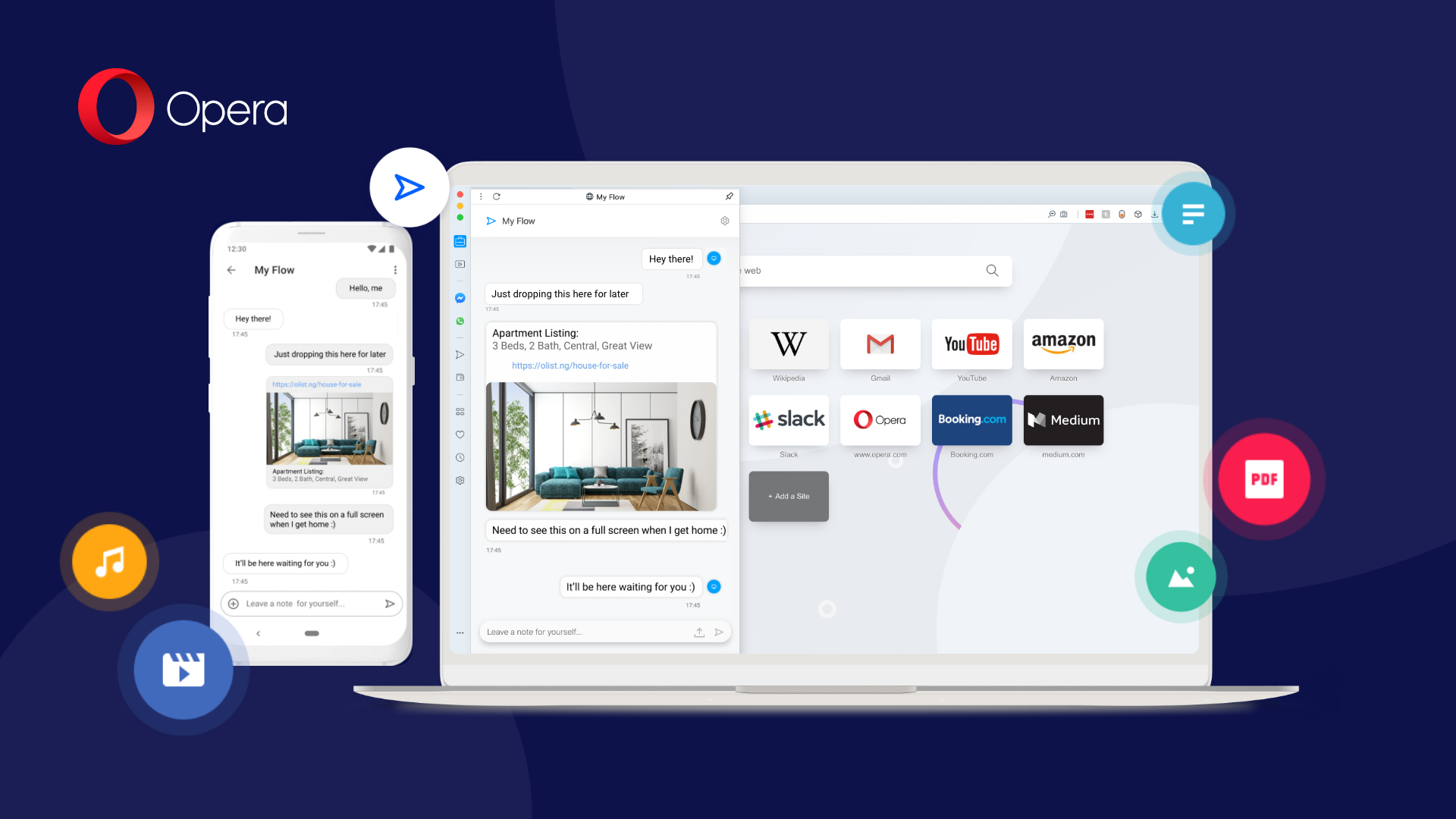Pin the My Flow sidebar panel

pos(729,196)
